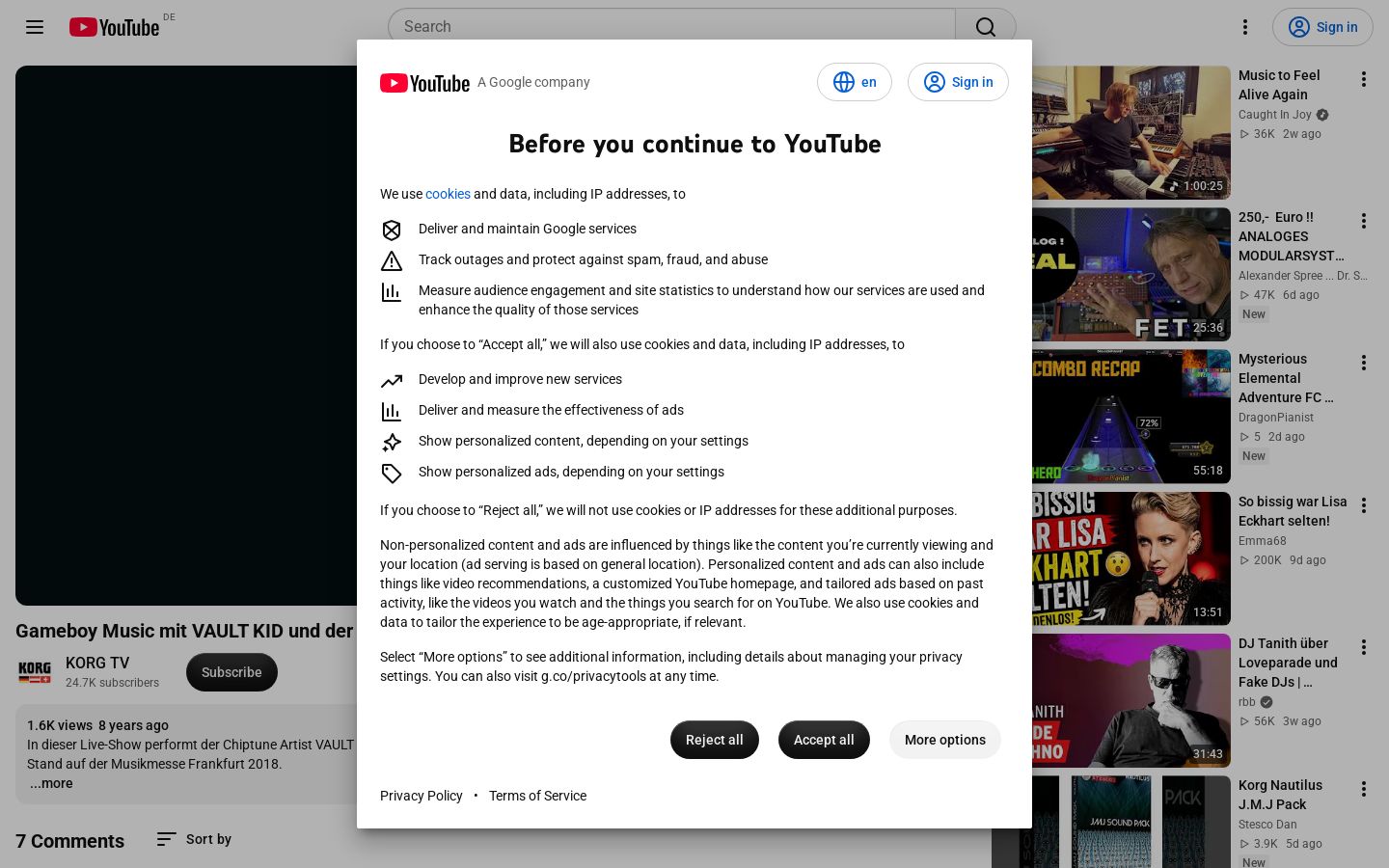The height and width of the screenshot is (868, 1389).
Task: Expand the description with ...more
Action: click(51, 783)
